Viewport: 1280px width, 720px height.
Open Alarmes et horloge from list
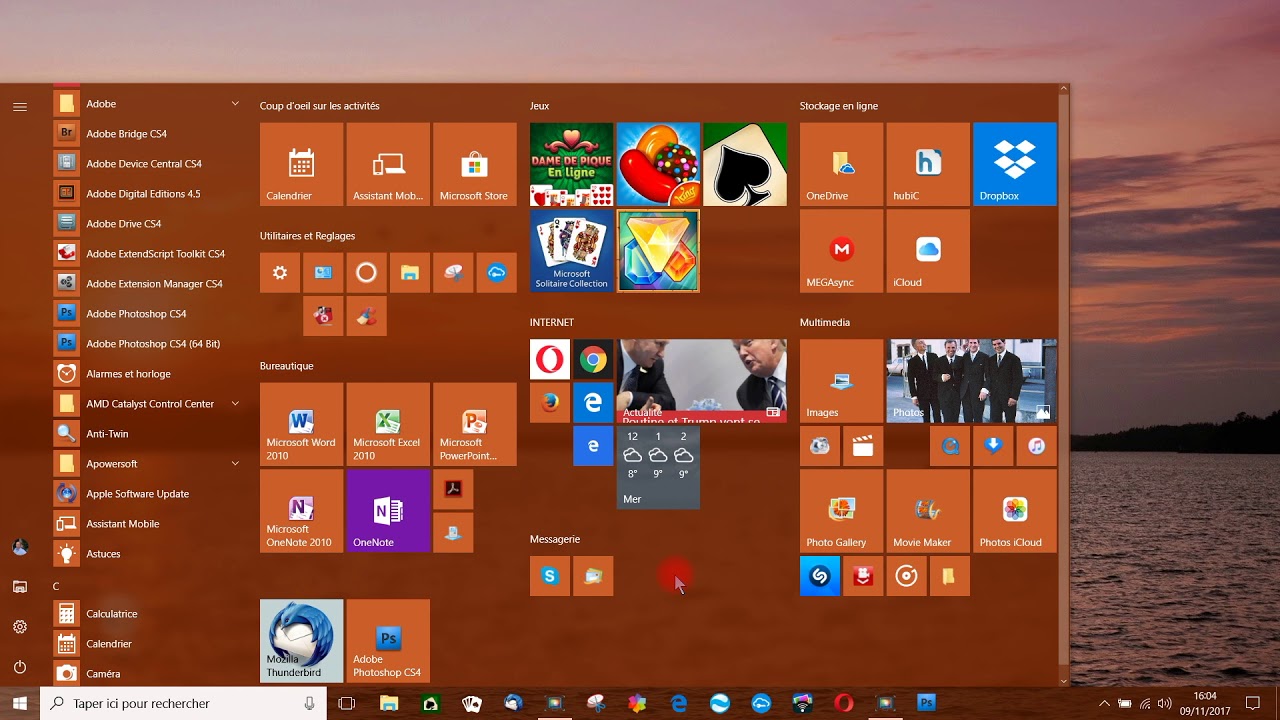click(x=149, y=374)
